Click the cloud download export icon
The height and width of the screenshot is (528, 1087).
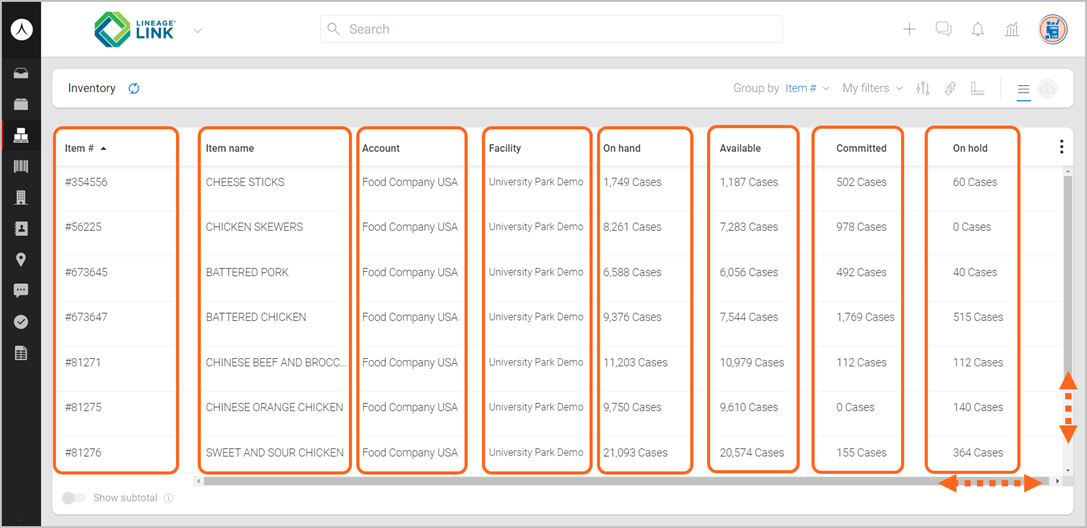[x=1048, y=89]
